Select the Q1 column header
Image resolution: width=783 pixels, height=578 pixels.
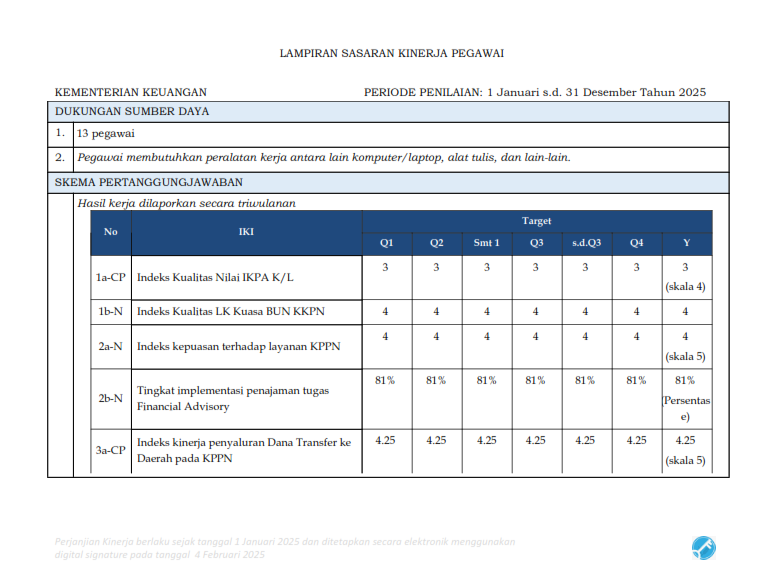[x=386, y=243]
